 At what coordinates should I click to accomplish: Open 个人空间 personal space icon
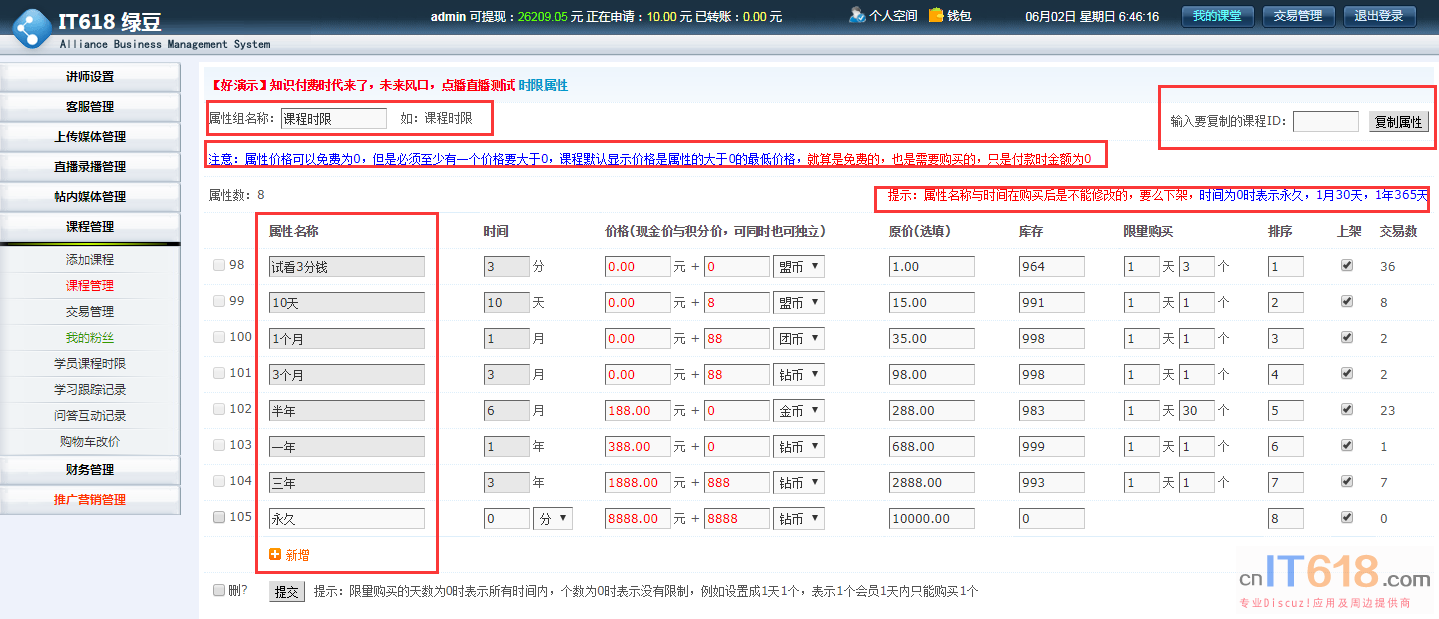(857, 15)
